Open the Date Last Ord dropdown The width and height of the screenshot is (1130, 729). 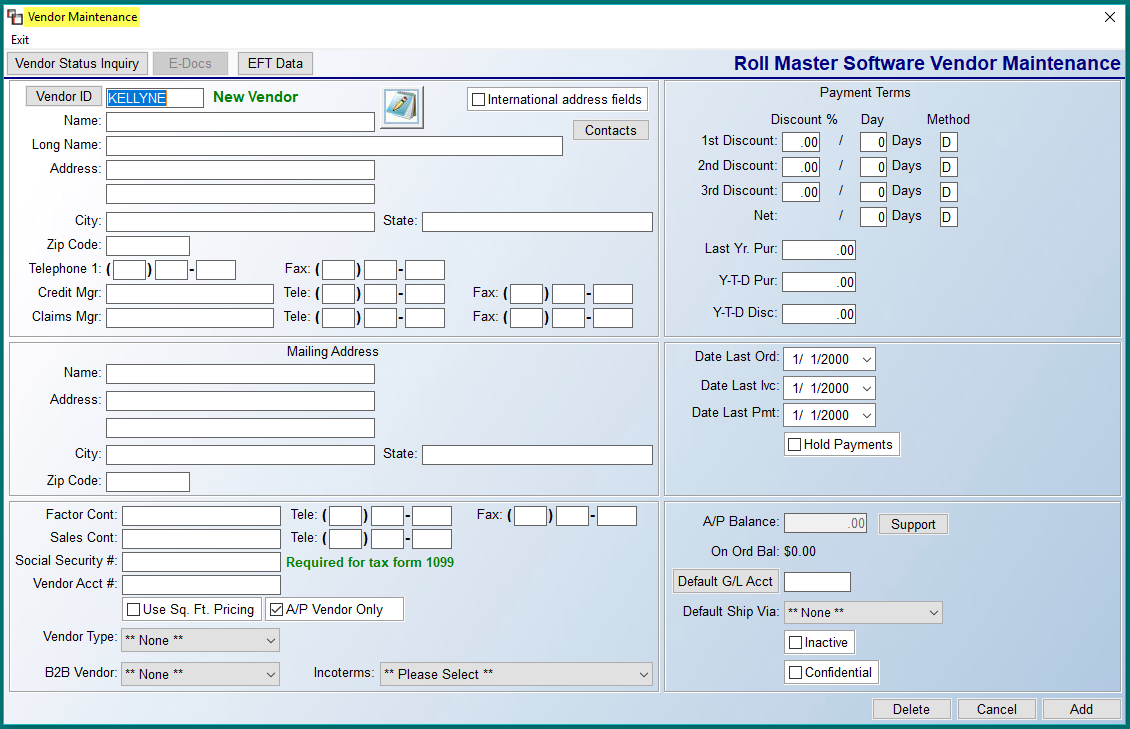pyautogui.click(x=867, y=359)
